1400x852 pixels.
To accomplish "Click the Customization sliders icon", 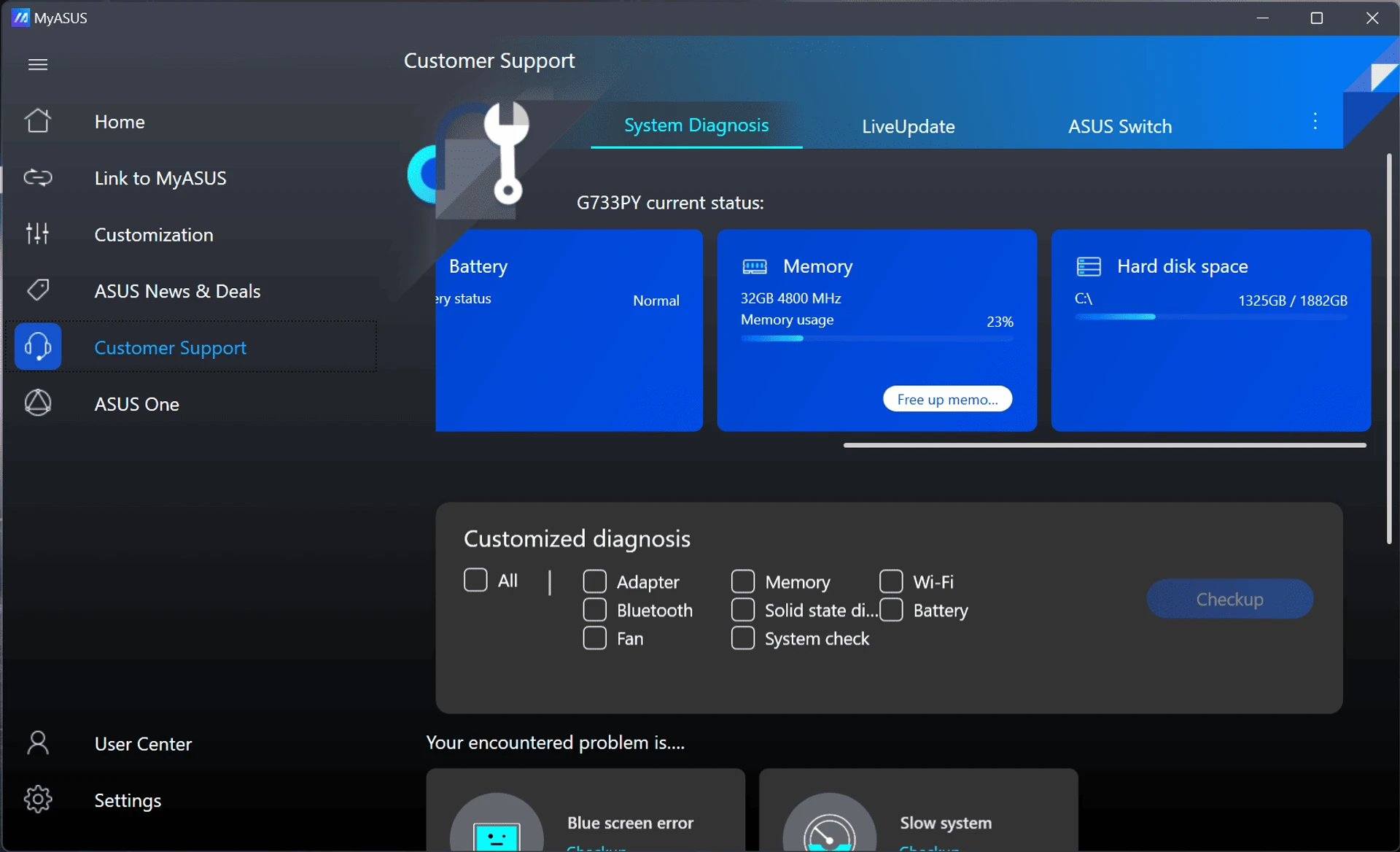I will click(x=38, y=233).
